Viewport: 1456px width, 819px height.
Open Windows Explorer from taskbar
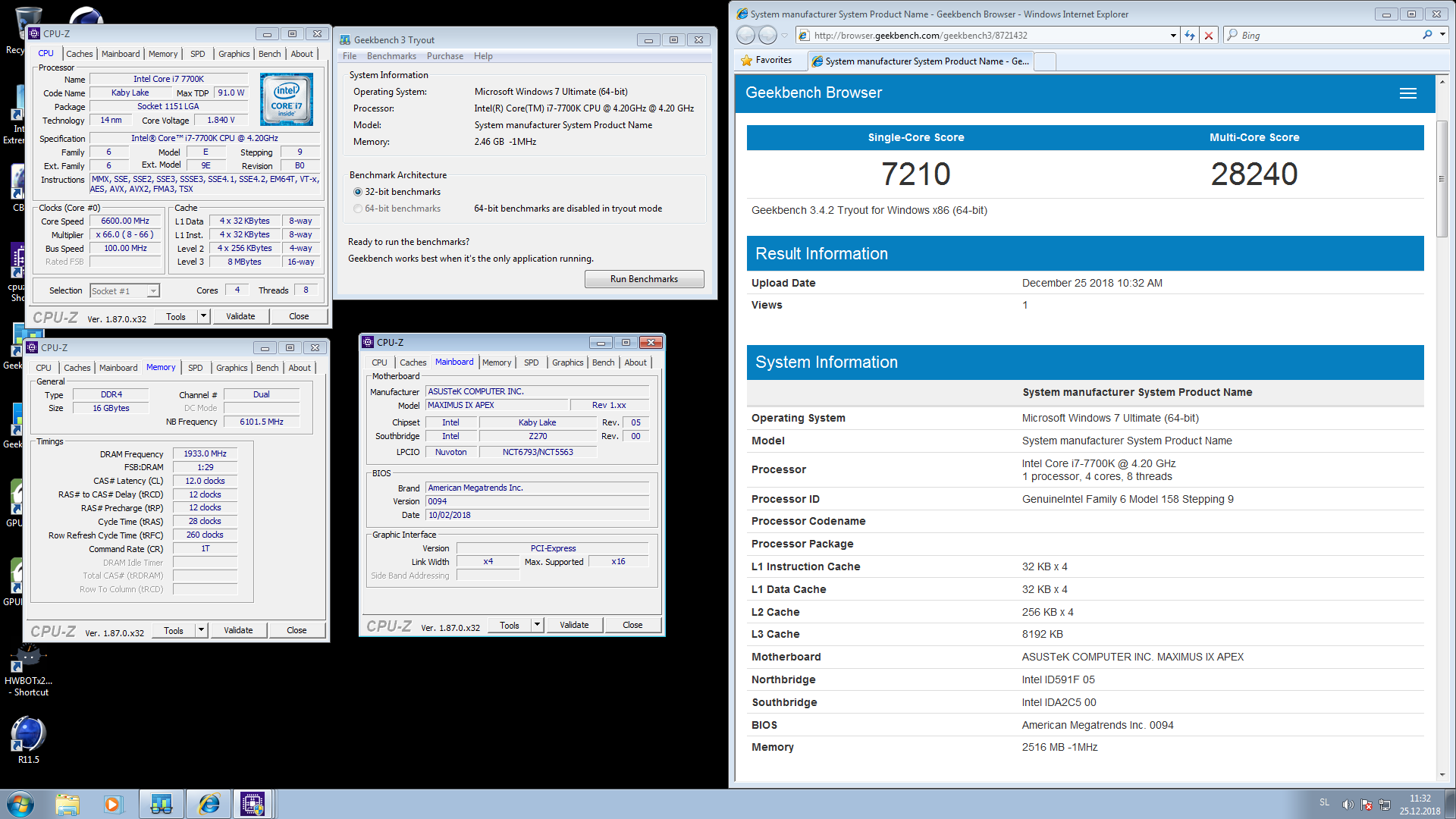67,804
